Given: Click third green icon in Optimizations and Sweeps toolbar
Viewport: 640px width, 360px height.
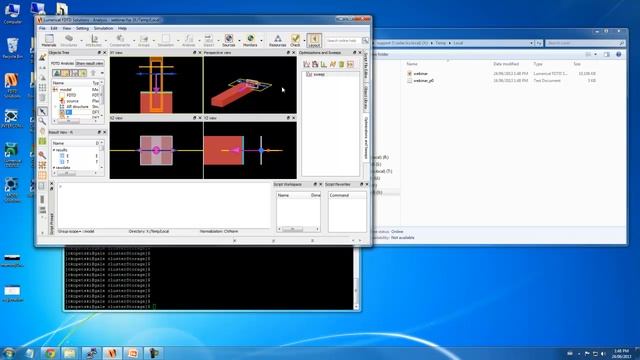Looking at the screenshot, I should coord(324,64).
